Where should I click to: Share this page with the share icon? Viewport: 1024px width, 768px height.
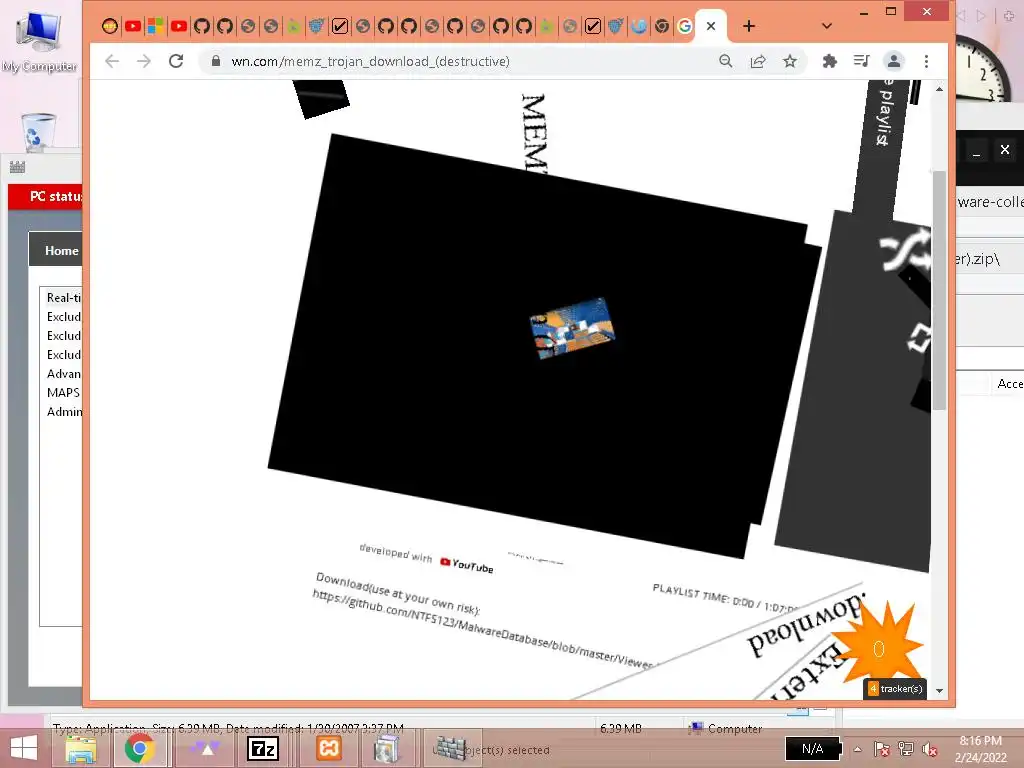click(758, 61)
